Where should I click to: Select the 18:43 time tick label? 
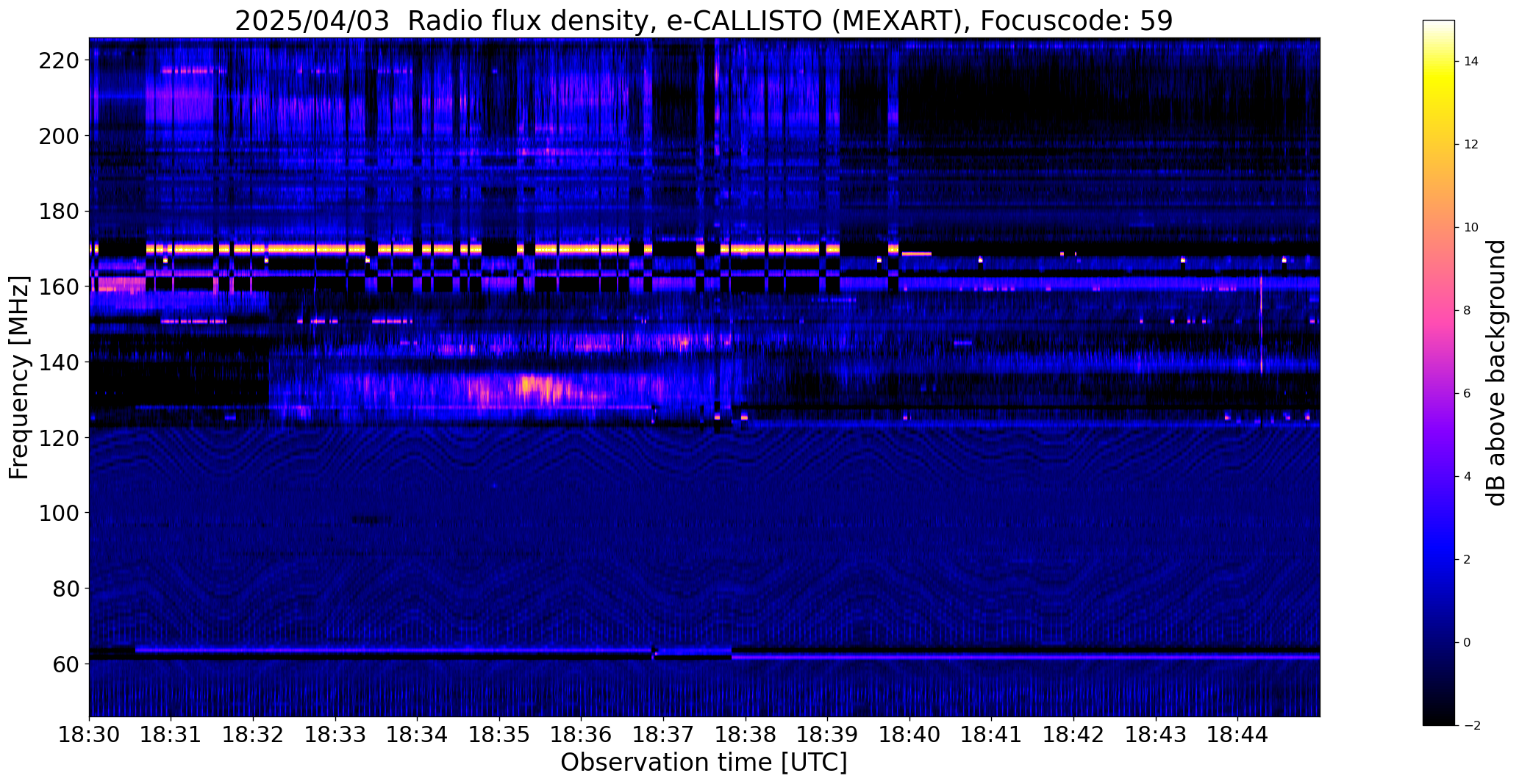1156,735
